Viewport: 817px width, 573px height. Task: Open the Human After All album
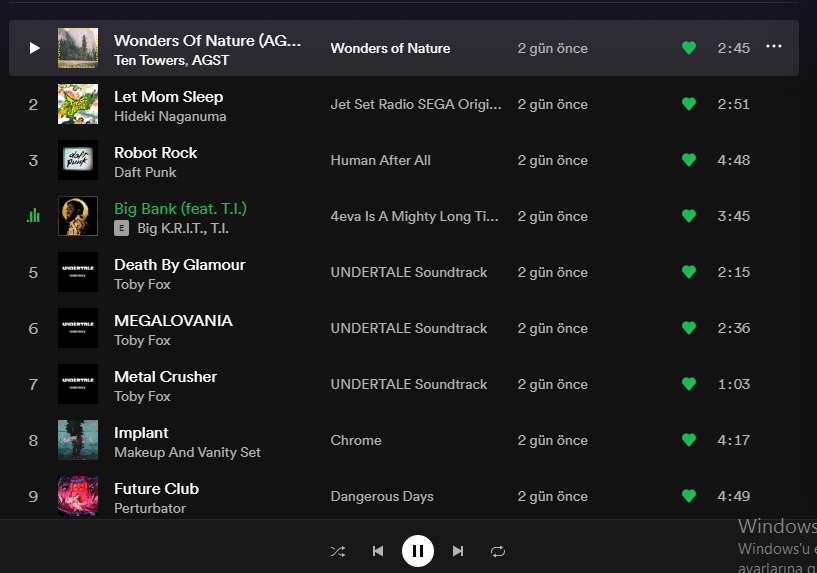coord(380,160)
